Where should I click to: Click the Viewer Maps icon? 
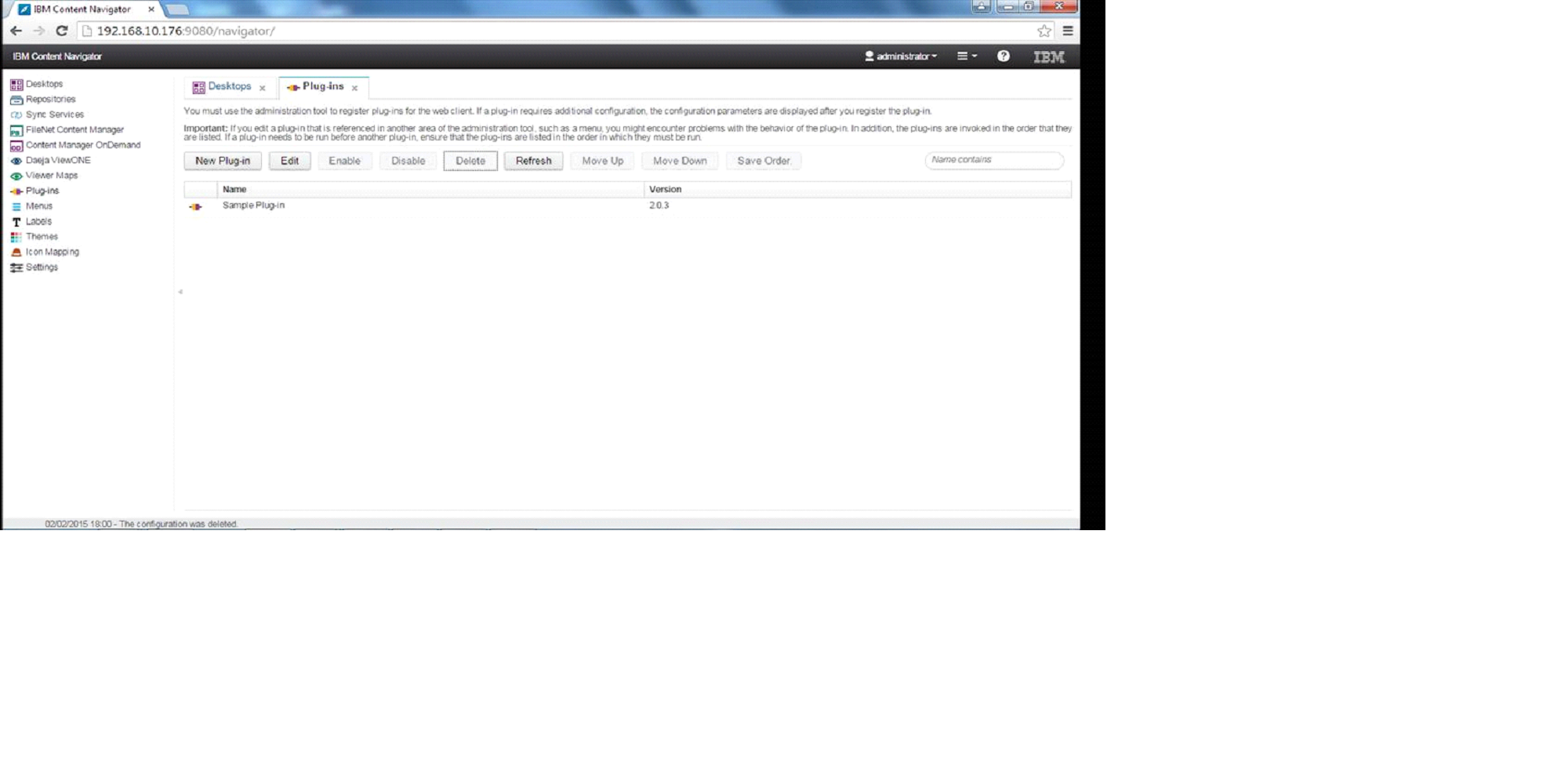(16, 176)
